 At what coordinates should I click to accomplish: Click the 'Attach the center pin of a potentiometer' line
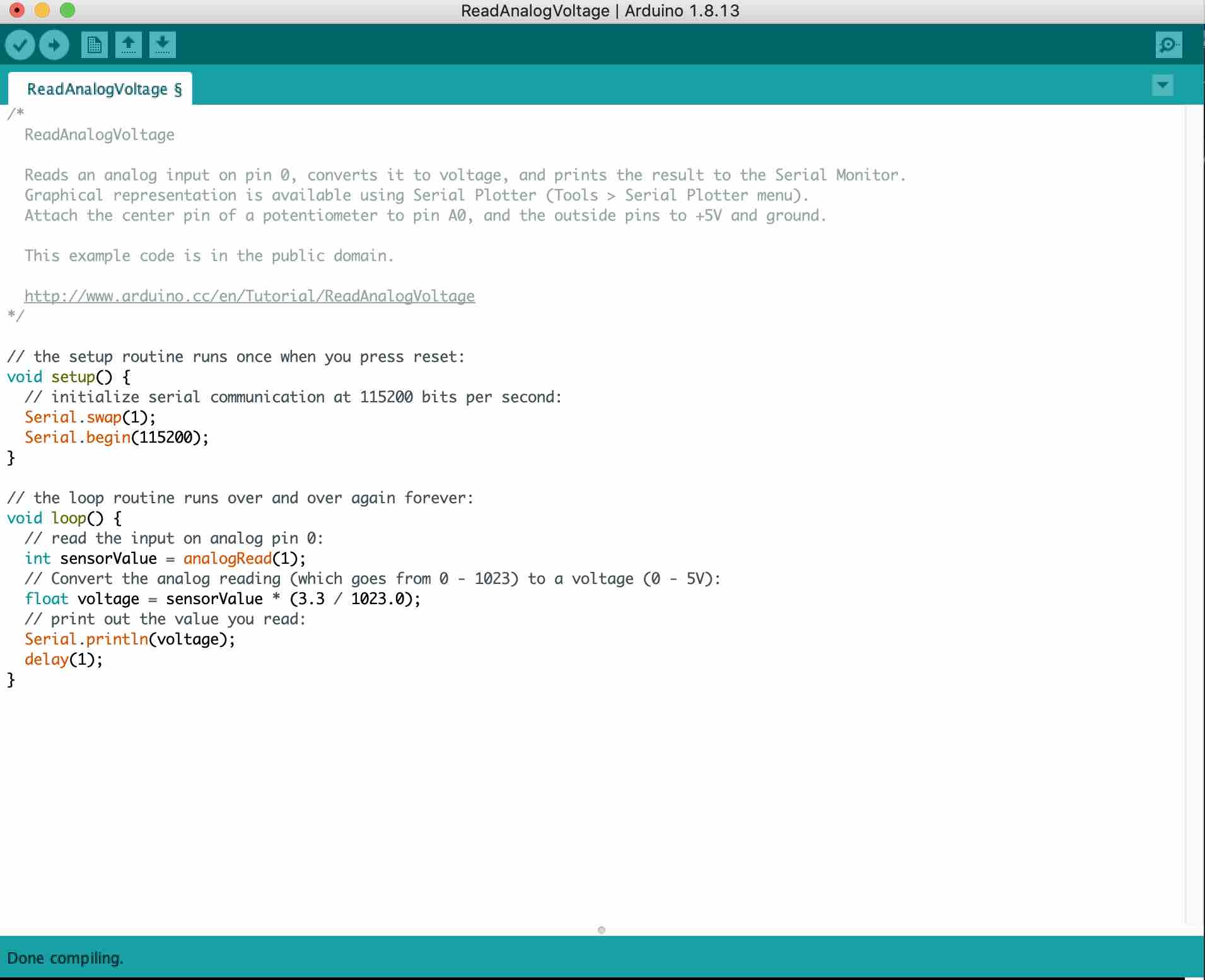click(x=426, y=215)
